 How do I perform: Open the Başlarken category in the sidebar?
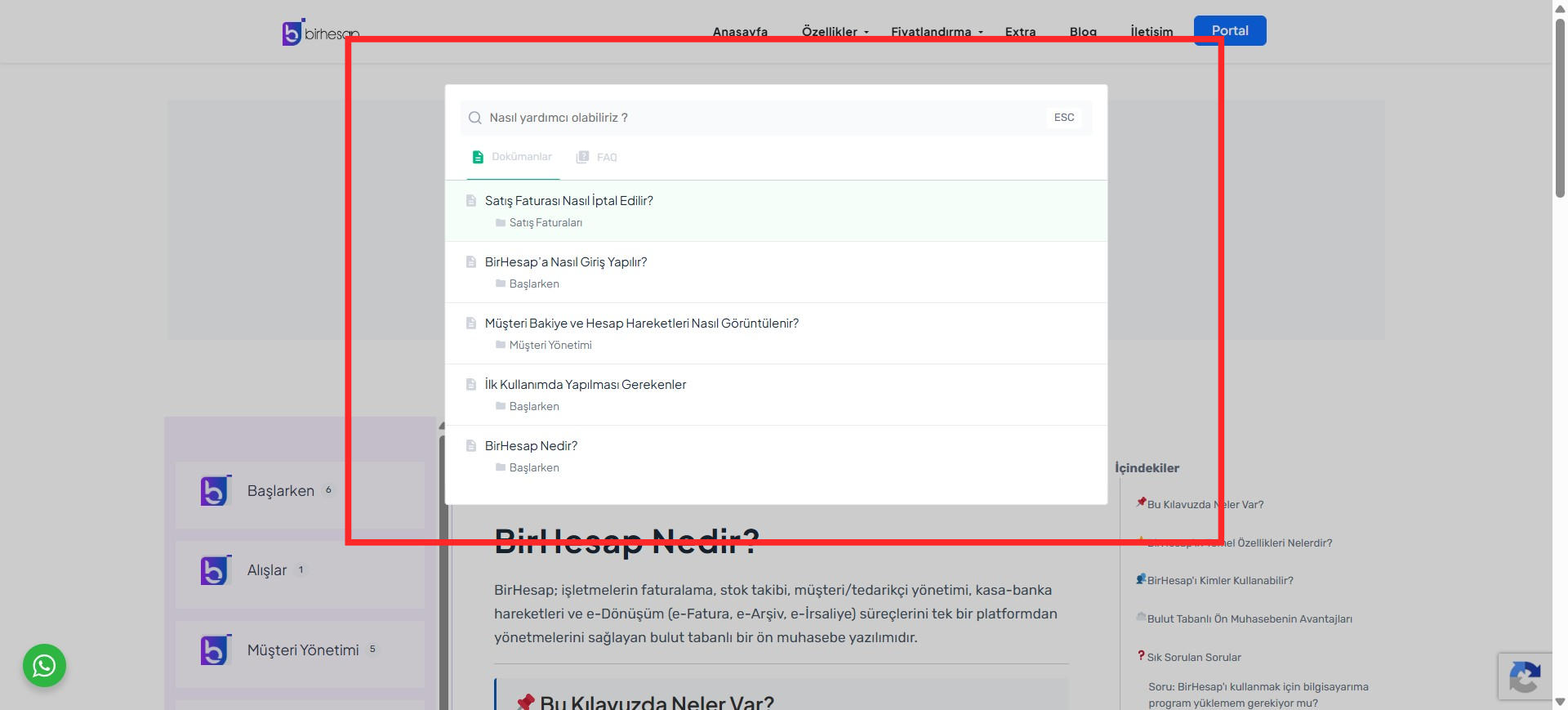coord(300,494)
